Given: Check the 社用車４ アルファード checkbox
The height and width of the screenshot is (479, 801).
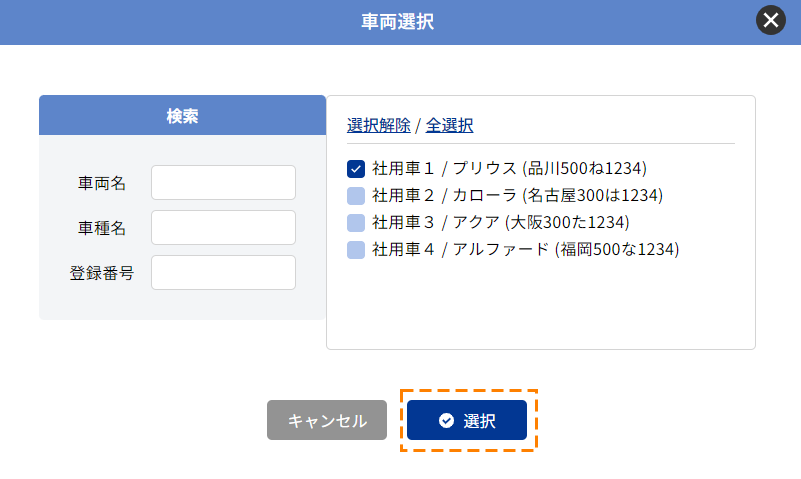Looking at the screenshot, I should (356, 250).
